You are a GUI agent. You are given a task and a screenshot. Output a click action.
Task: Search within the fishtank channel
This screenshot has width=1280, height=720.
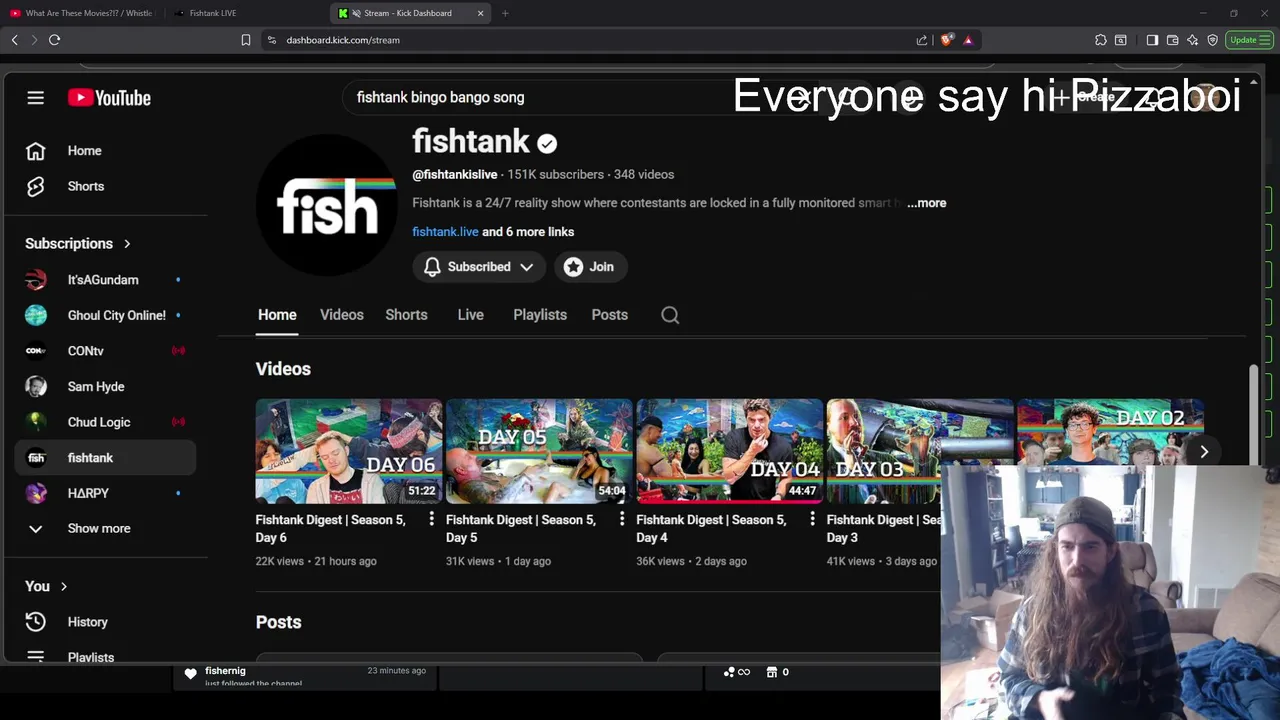coord(670,315)
